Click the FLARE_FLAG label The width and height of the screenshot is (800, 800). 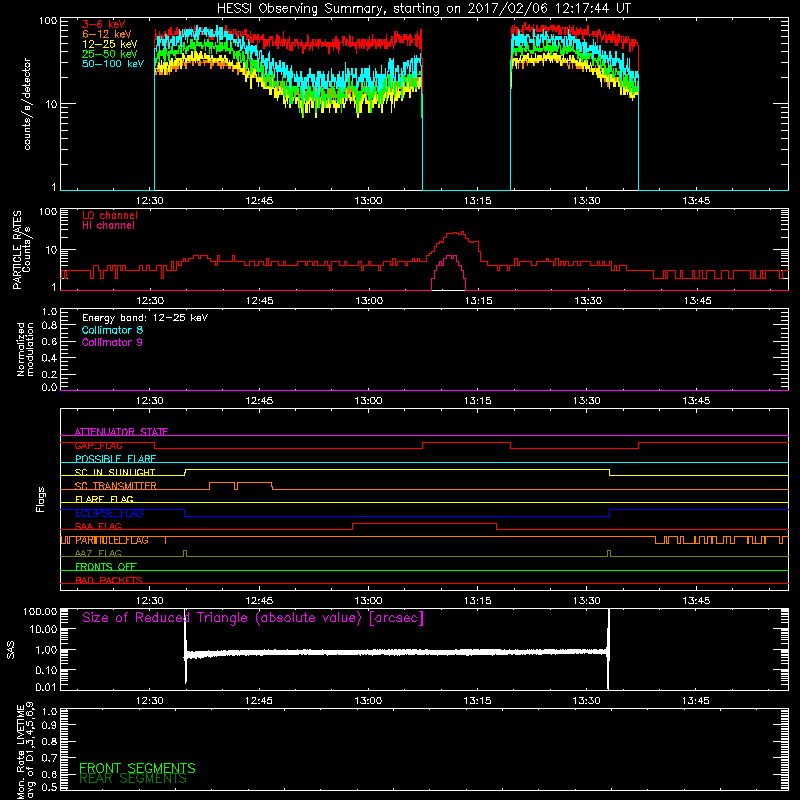(x=104, y=499)
